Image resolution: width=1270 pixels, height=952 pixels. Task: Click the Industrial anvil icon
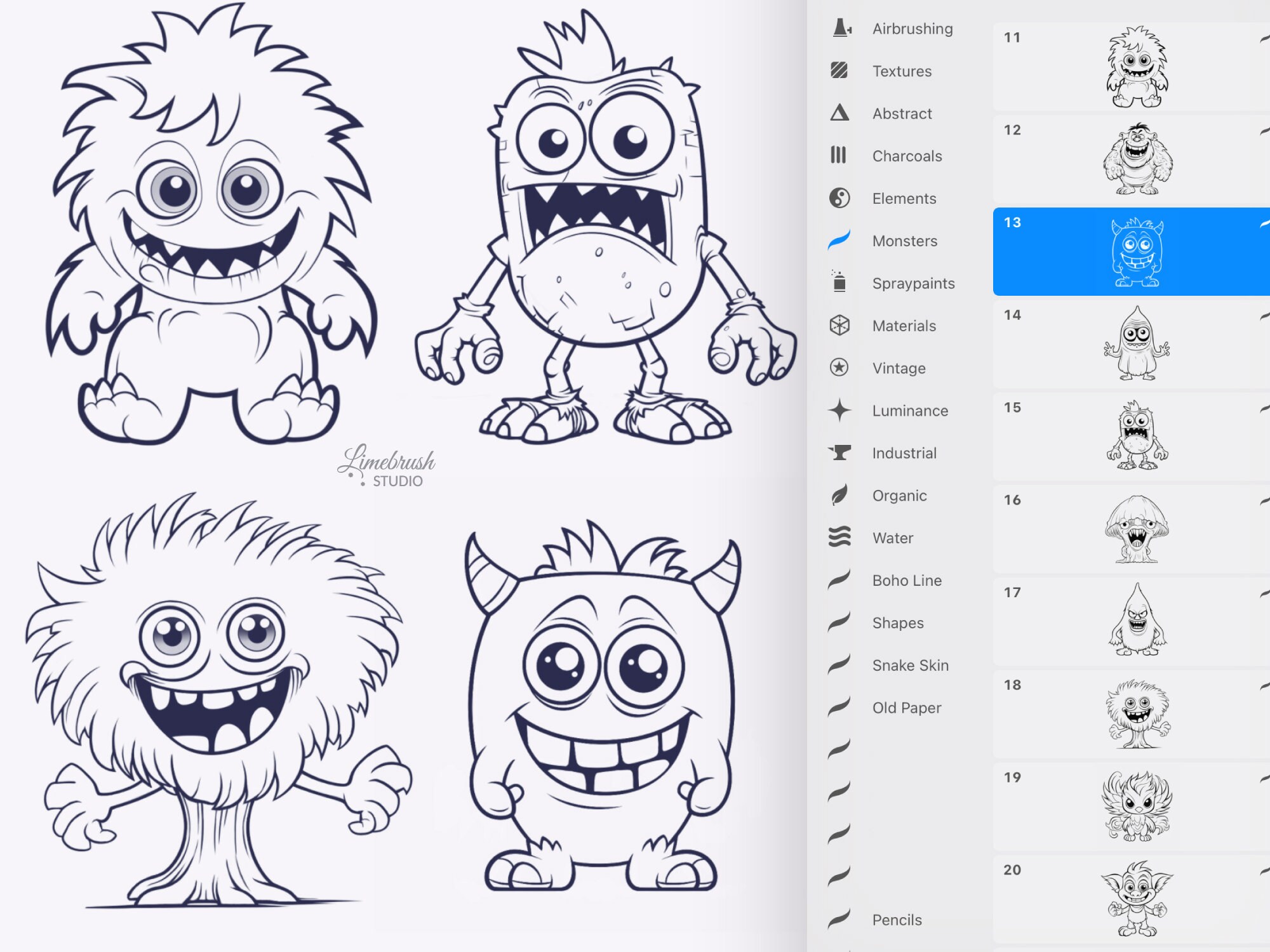841,453
